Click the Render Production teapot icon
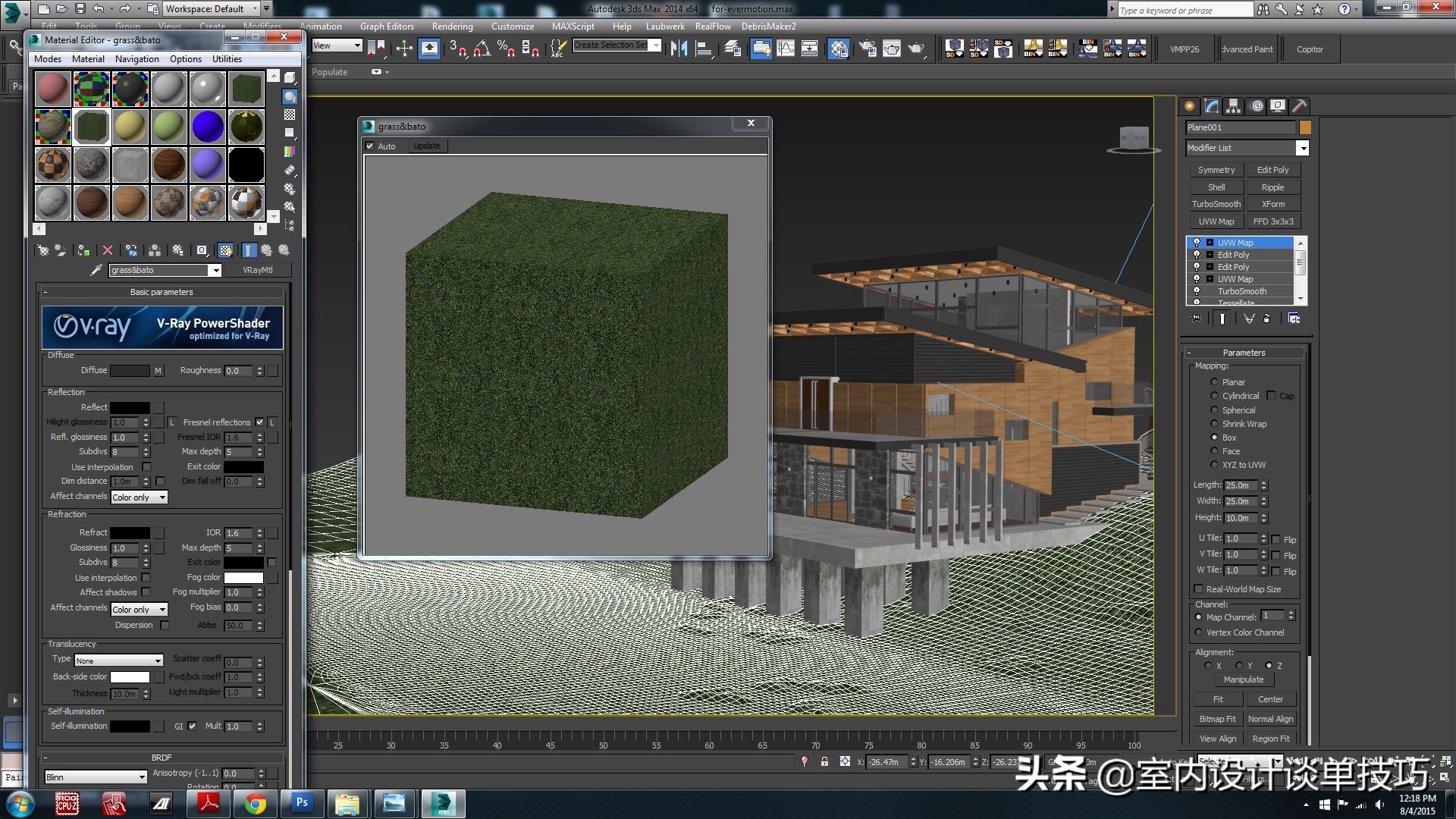Viewport: 1456px width, 819px height. point(916,49)
